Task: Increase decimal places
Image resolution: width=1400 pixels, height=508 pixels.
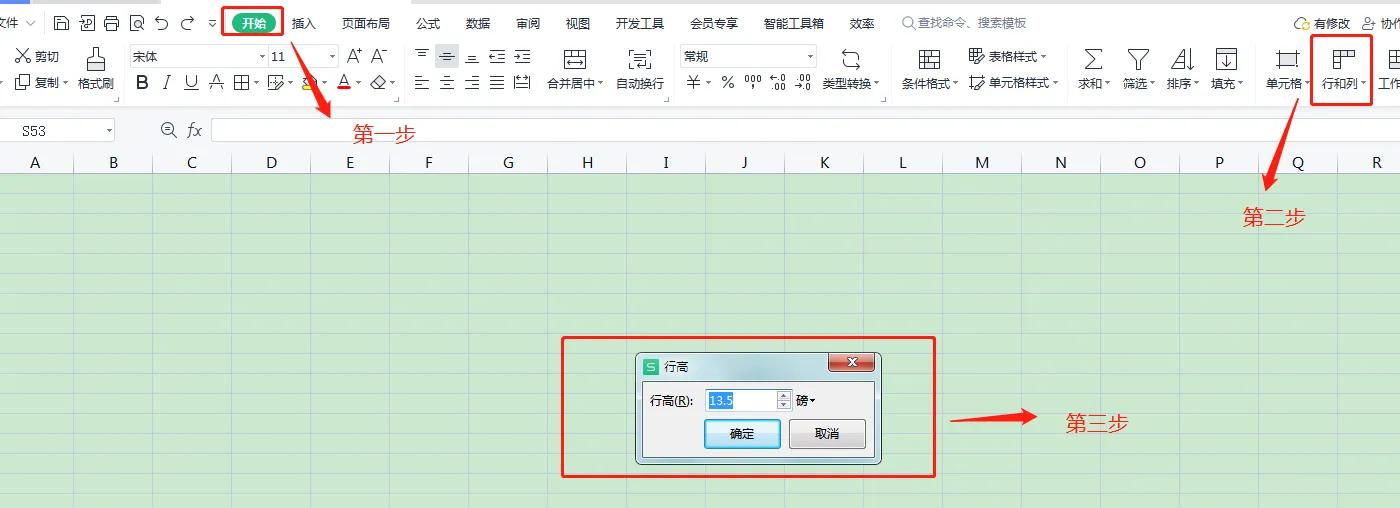Action: (778, 83)
